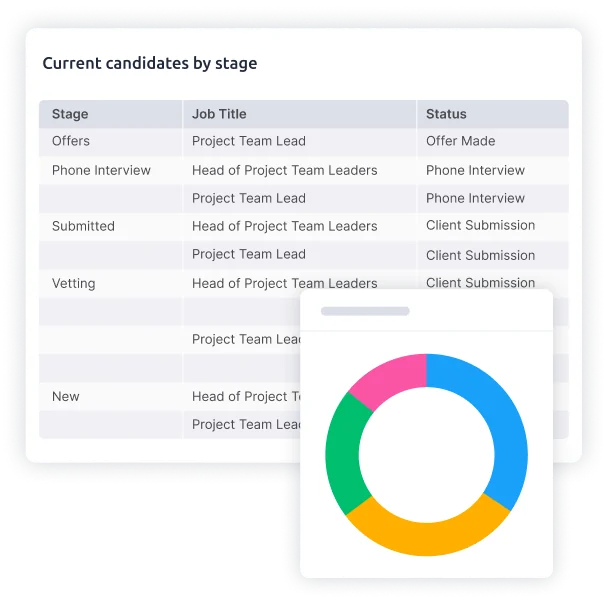Click the Job Title column header

pyautogui.click(x=219, y=114)
